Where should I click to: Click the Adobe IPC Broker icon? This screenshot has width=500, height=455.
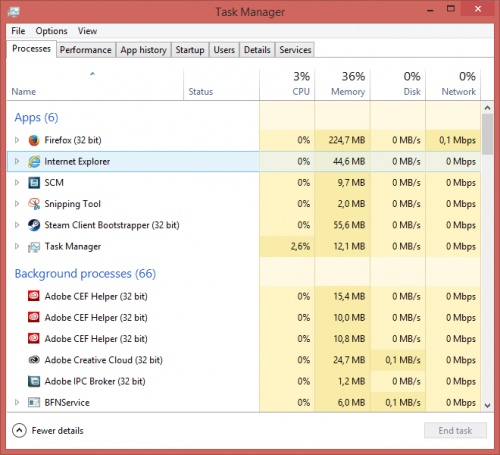point(34,381)
